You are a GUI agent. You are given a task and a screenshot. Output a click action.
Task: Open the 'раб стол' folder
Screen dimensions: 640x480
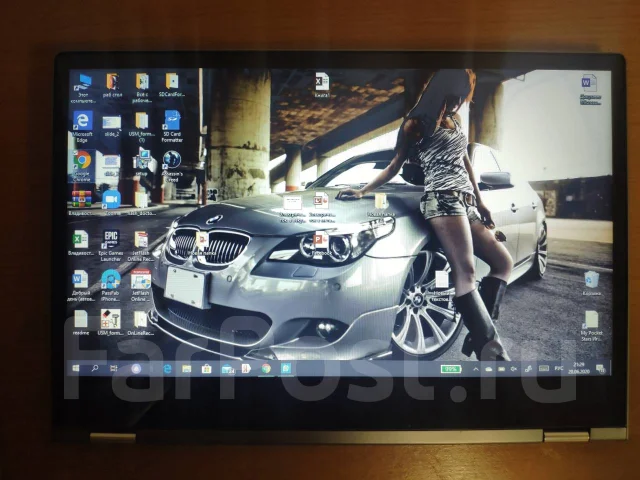coord(112,86)
